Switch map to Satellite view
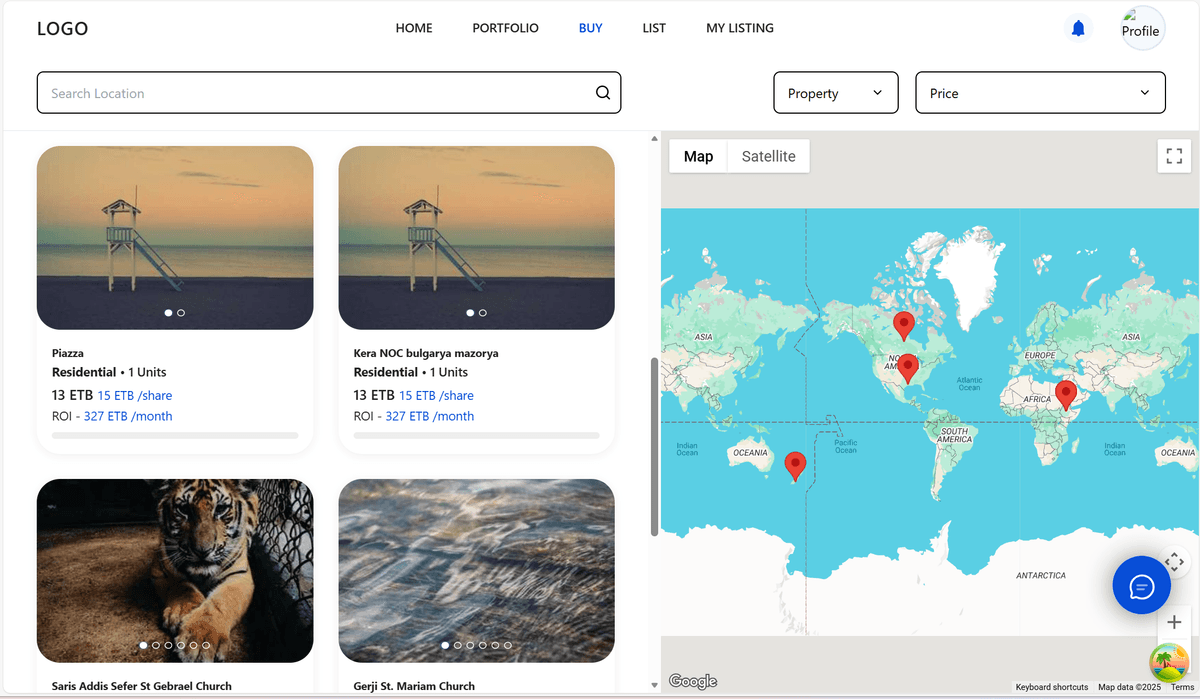Viewport: 1200px width, 699px height. coord(768,156)
